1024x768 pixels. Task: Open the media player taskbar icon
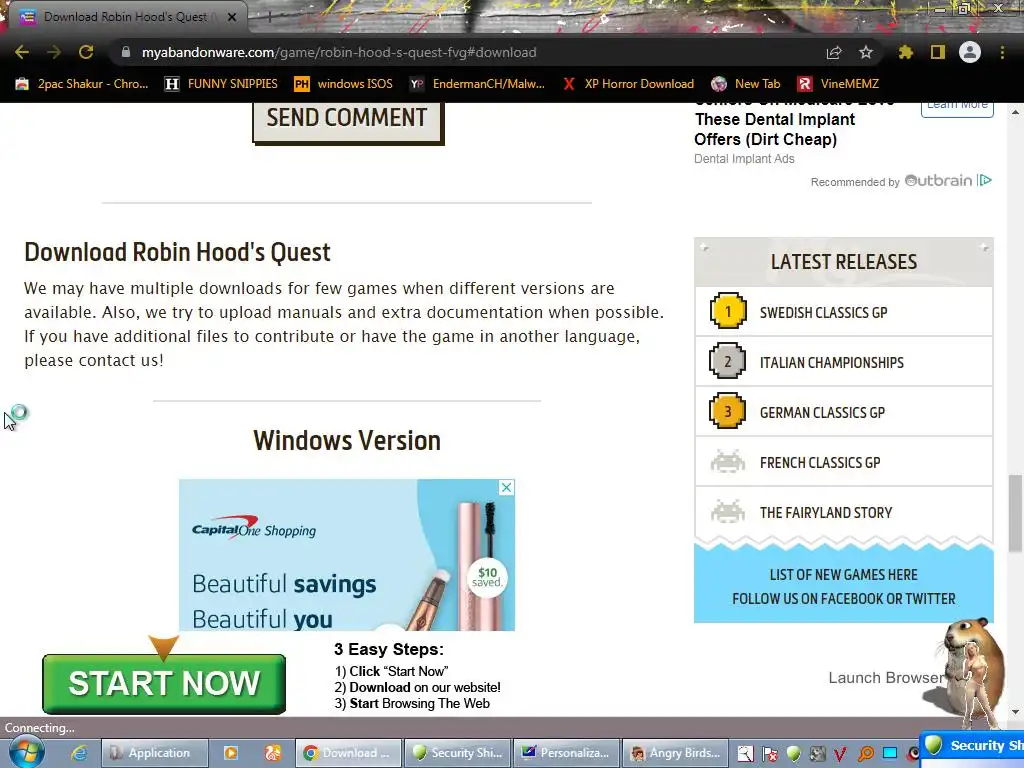point(231,753)
